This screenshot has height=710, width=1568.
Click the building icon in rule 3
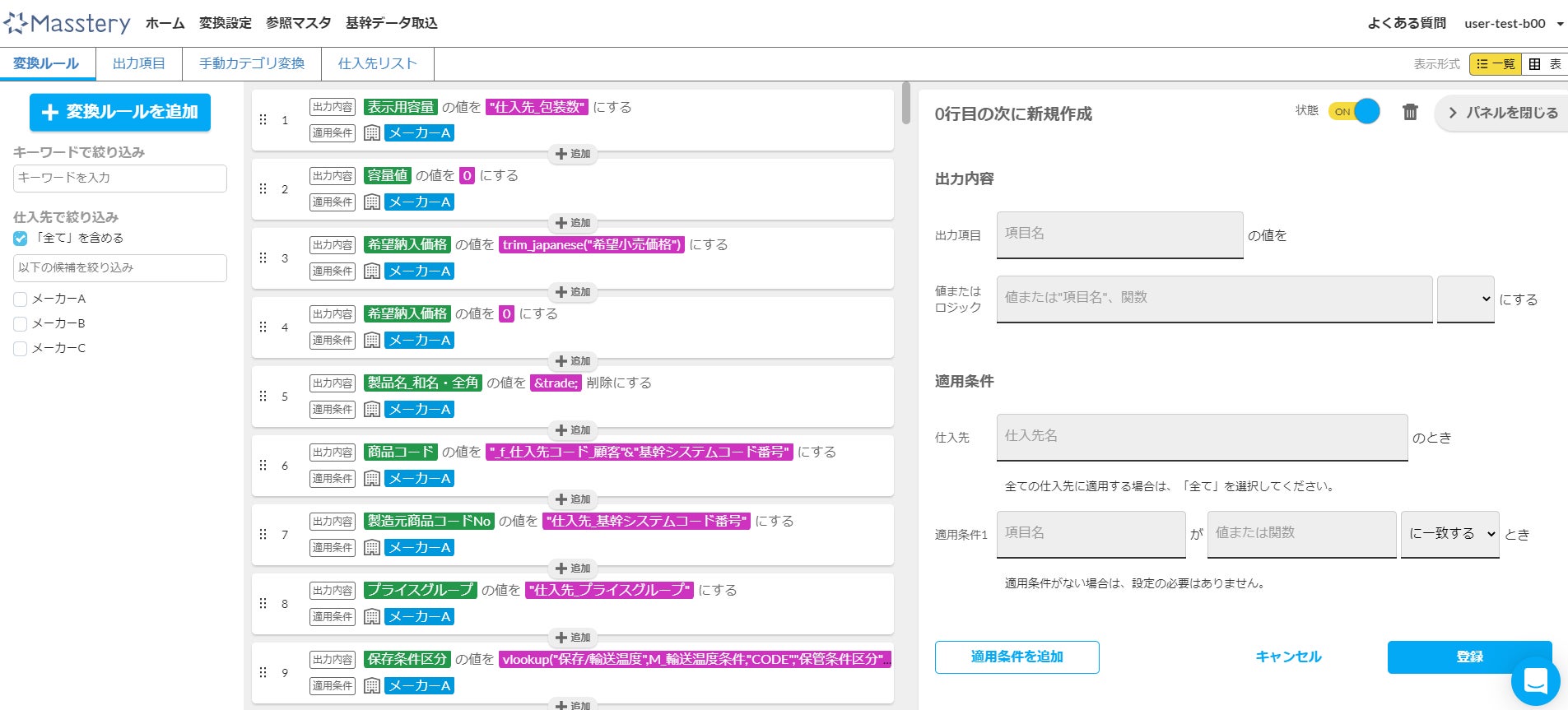pos(372,271)
